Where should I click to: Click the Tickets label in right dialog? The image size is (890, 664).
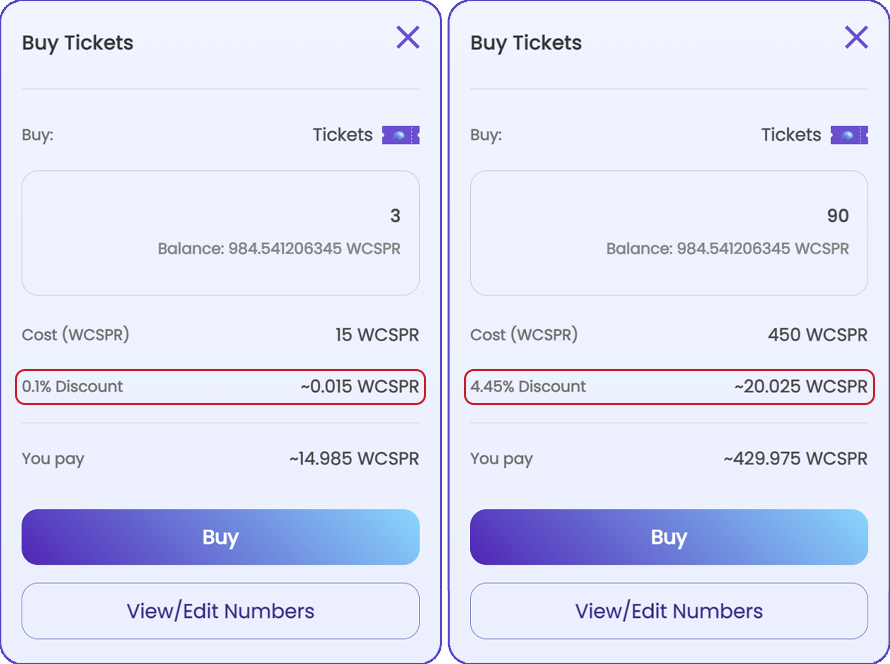(791, 135)
